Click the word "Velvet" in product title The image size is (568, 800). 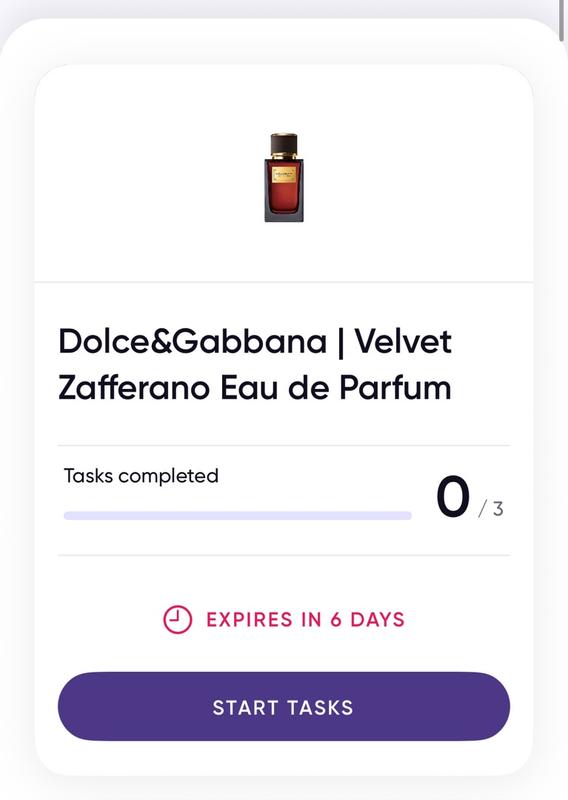click(x=403, y=341)
